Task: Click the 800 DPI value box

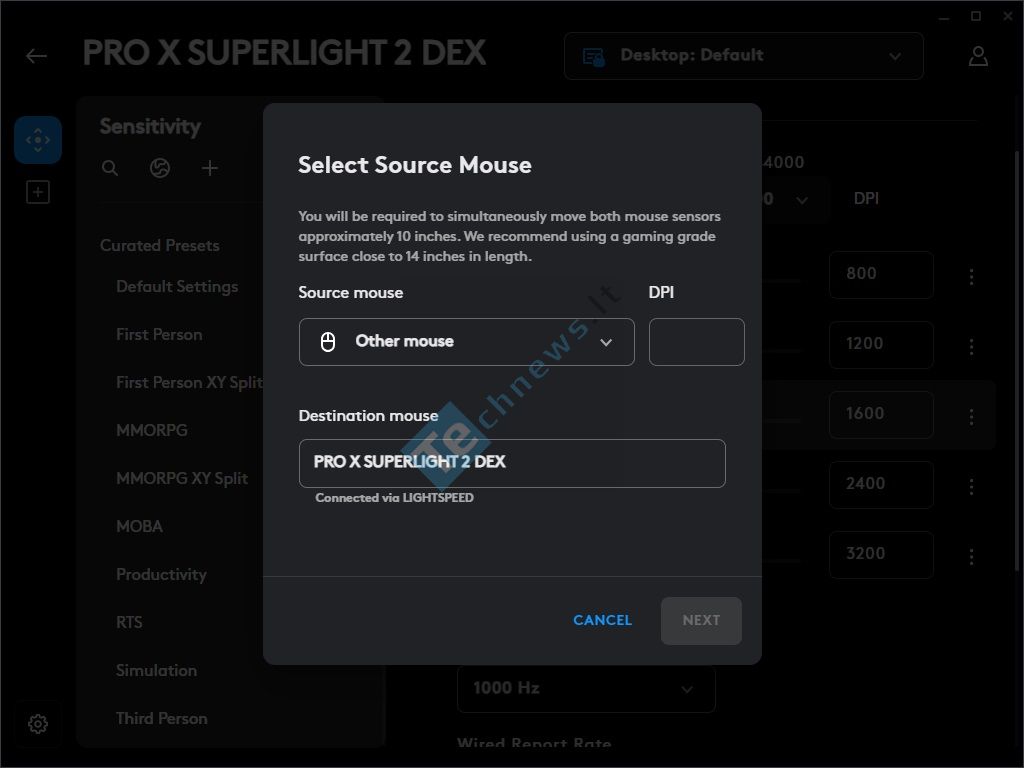Action: pos(881,275)
